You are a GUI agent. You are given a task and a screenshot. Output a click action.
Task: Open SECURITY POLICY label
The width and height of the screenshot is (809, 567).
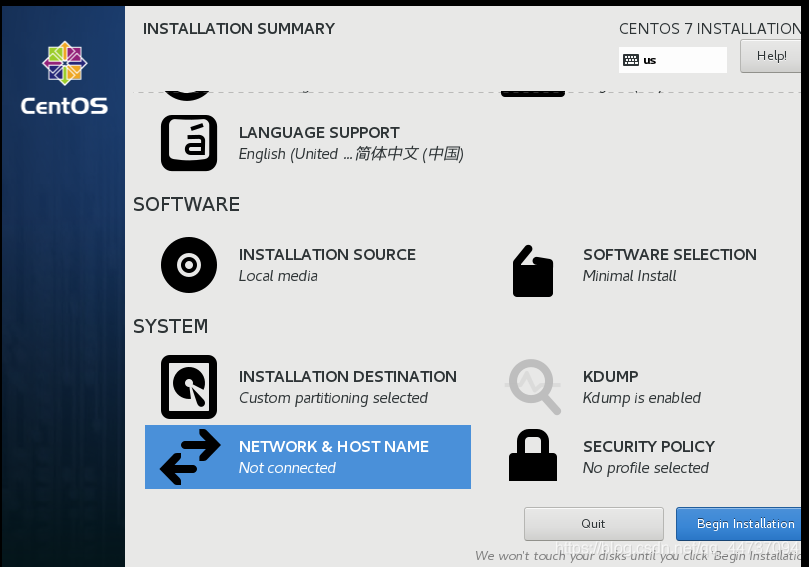pyautogui.click(x=649, y=446)
